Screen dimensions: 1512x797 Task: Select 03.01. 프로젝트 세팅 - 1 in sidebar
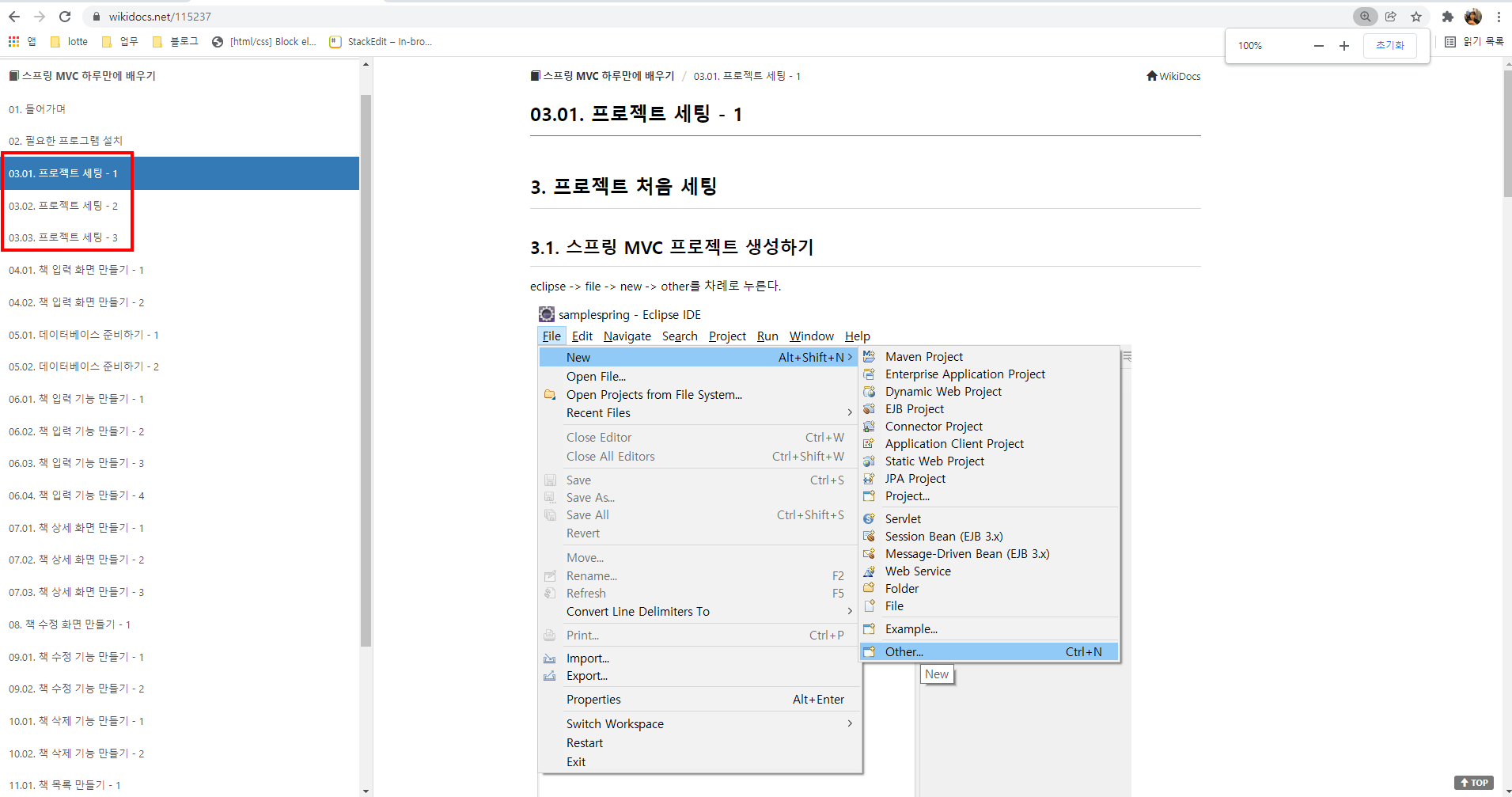pyautogui.click(x=180, y=173)
